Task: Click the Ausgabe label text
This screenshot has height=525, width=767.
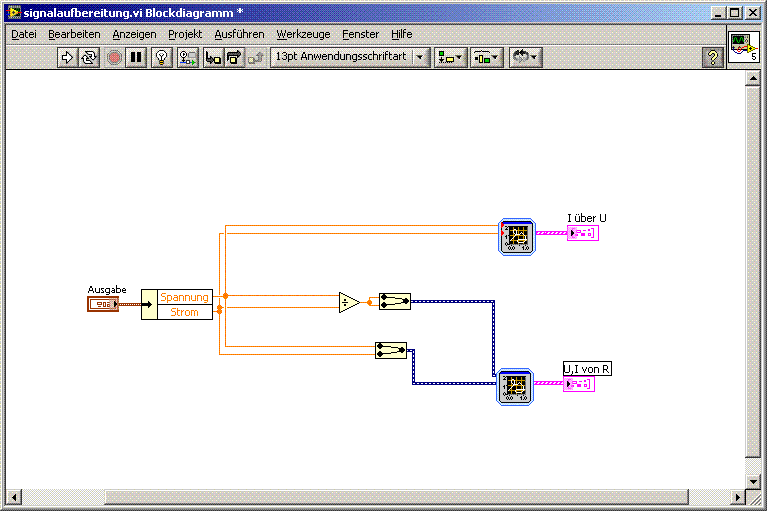Action: click(x=107, y=290)
